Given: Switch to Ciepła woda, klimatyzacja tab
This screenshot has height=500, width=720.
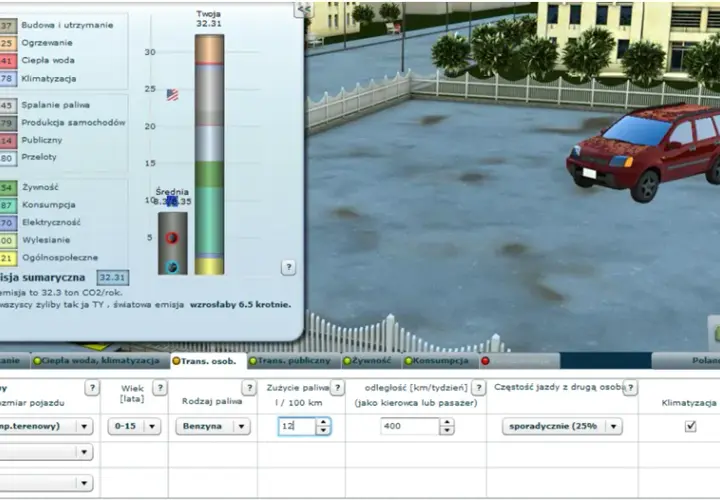Looking at the screenshot, I should pos(100,361).
